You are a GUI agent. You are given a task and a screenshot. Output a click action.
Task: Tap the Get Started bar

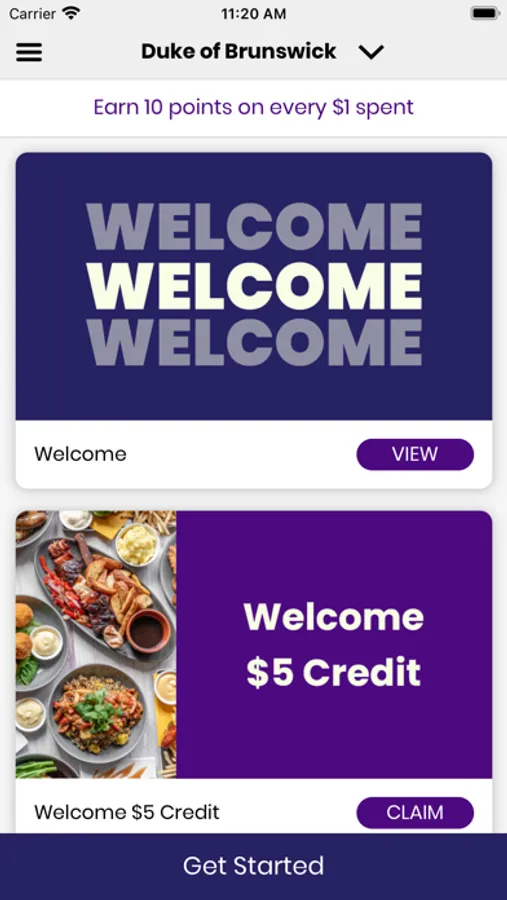tap(253, 866)
